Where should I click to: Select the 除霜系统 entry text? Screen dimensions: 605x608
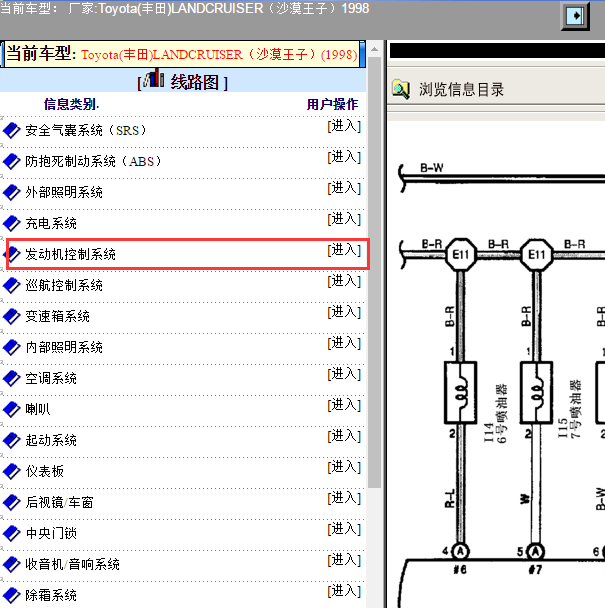point(51,596)
